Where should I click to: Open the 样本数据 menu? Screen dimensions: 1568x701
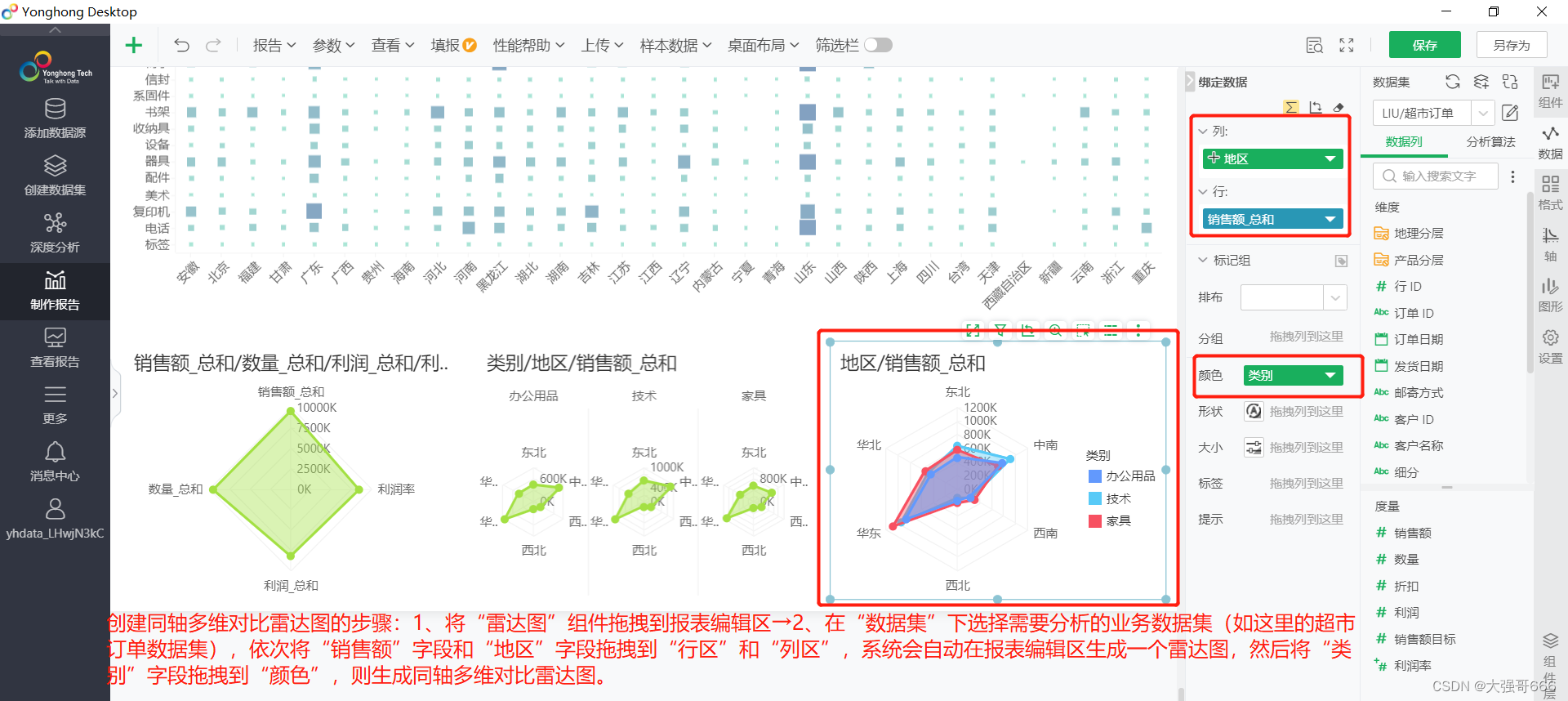[676, 46]
